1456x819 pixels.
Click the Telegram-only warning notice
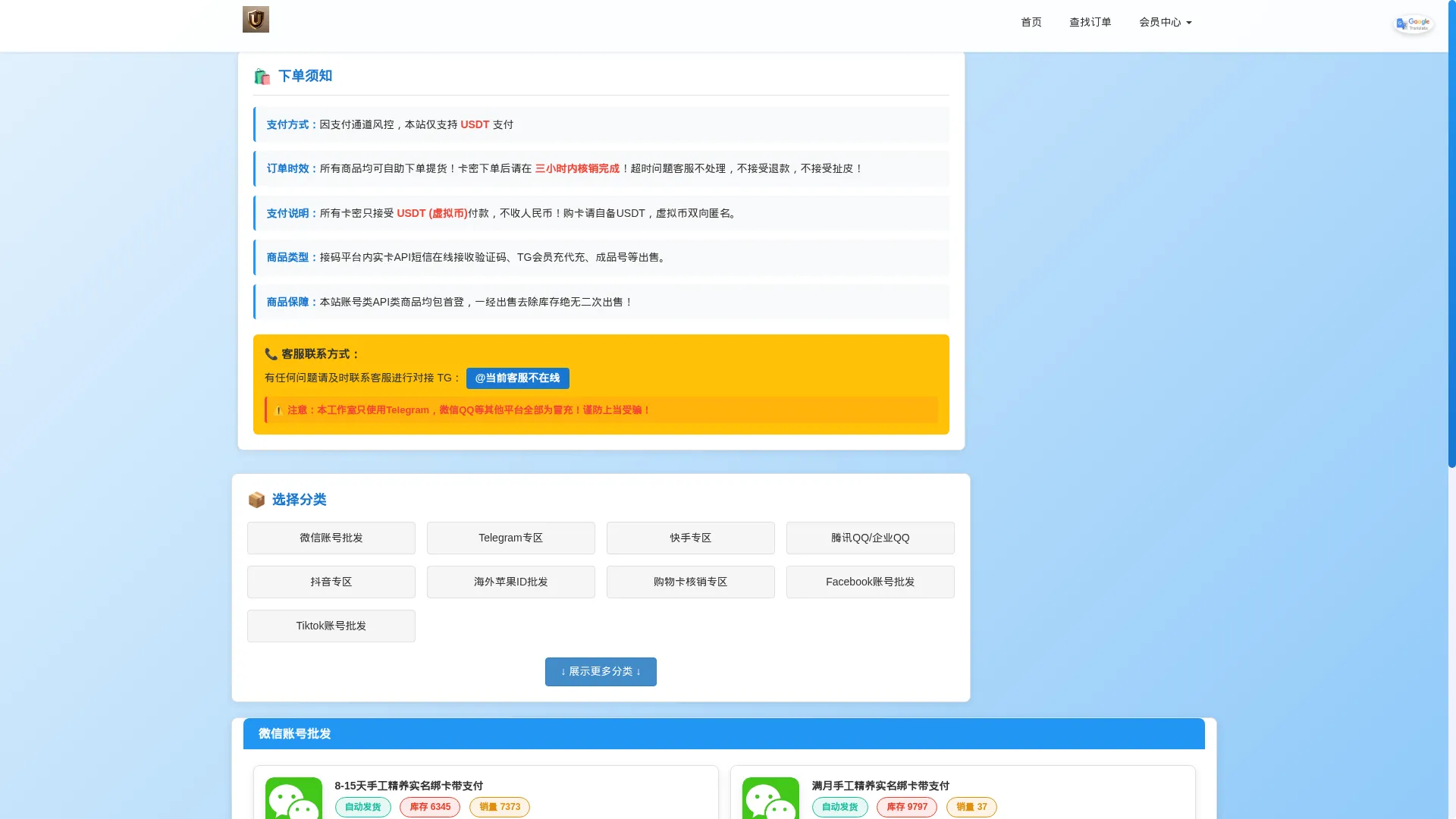click(x=601, y=410)
